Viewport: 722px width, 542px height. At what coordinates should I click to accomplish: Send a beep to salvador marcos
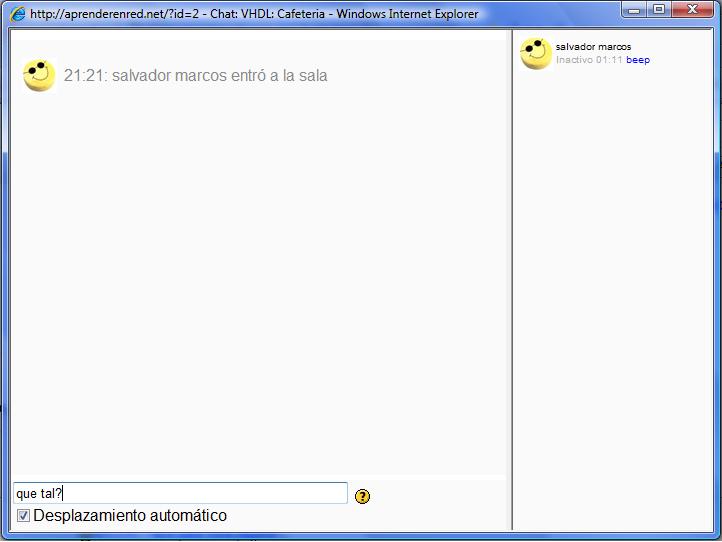pos(638,60)
